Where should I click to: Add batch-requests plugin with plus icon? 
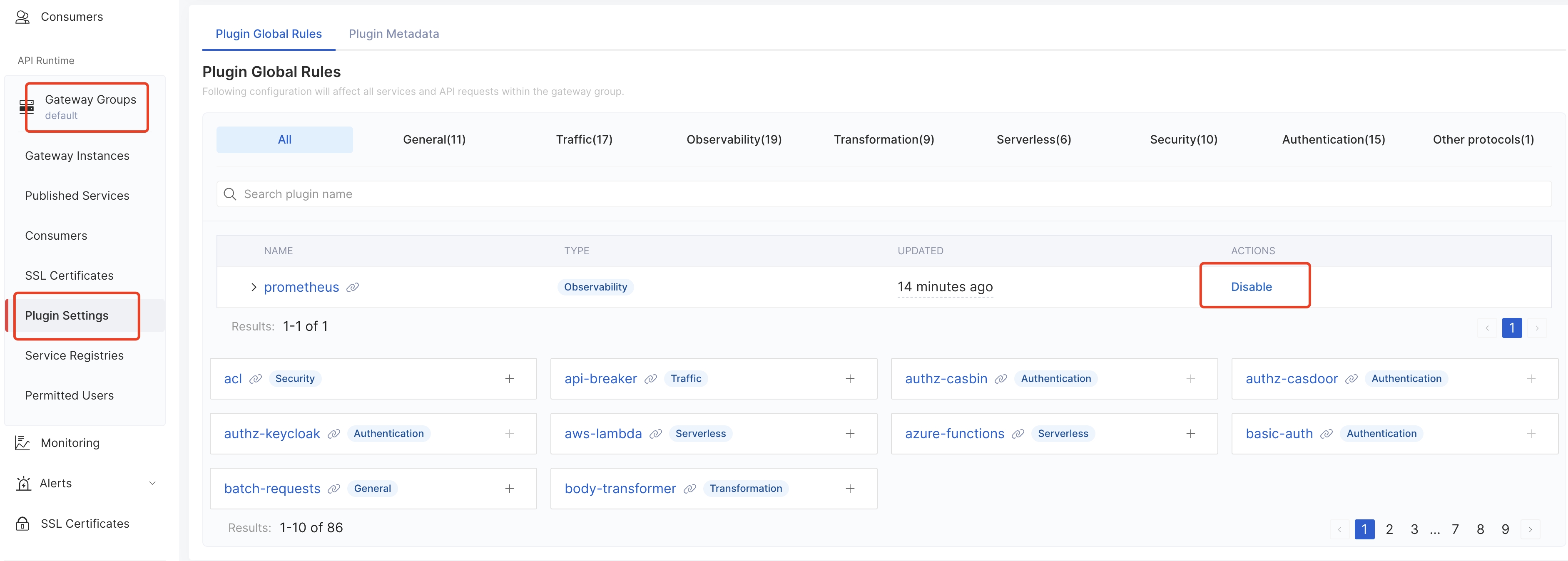(510, 489)
